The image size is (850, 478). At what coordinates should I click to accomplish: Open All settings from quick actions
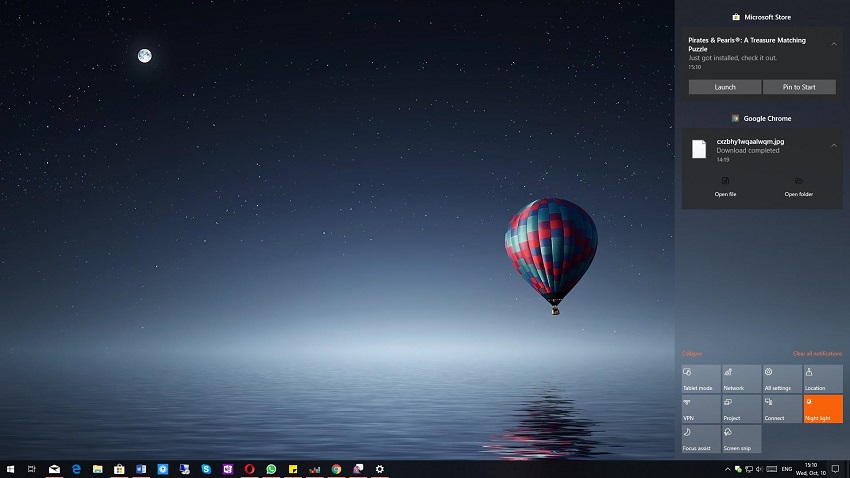782,379
